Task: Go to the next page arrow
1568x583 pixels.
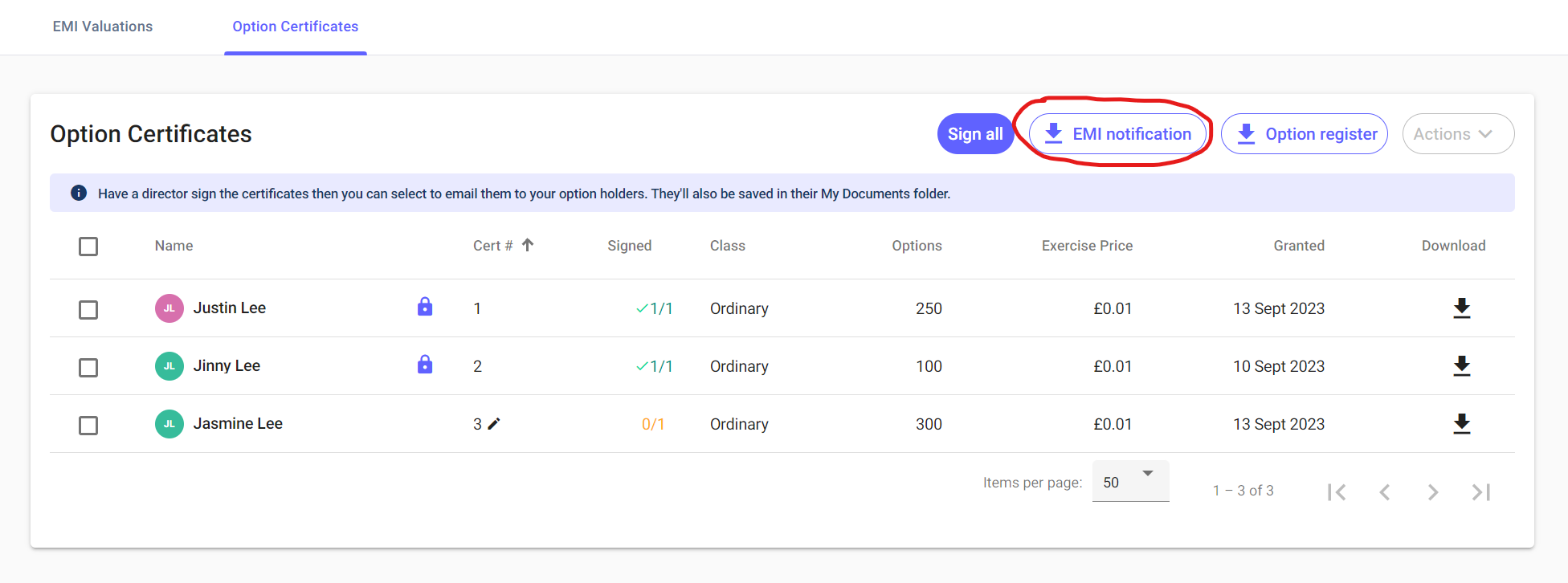Action: (1432, 492)
